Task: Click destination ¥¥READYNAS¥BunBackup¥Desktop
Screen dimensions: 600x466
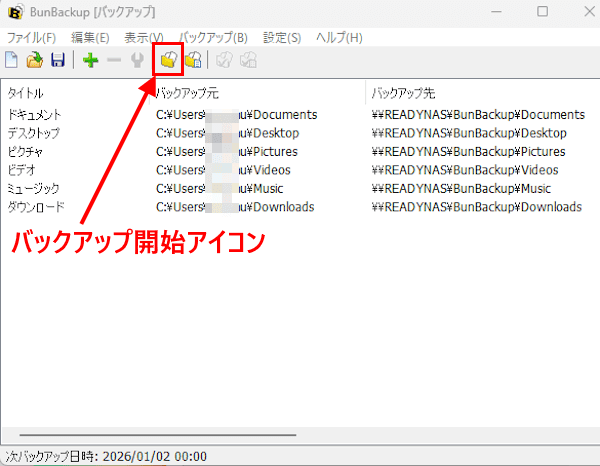Action: [x=469, y=133]
